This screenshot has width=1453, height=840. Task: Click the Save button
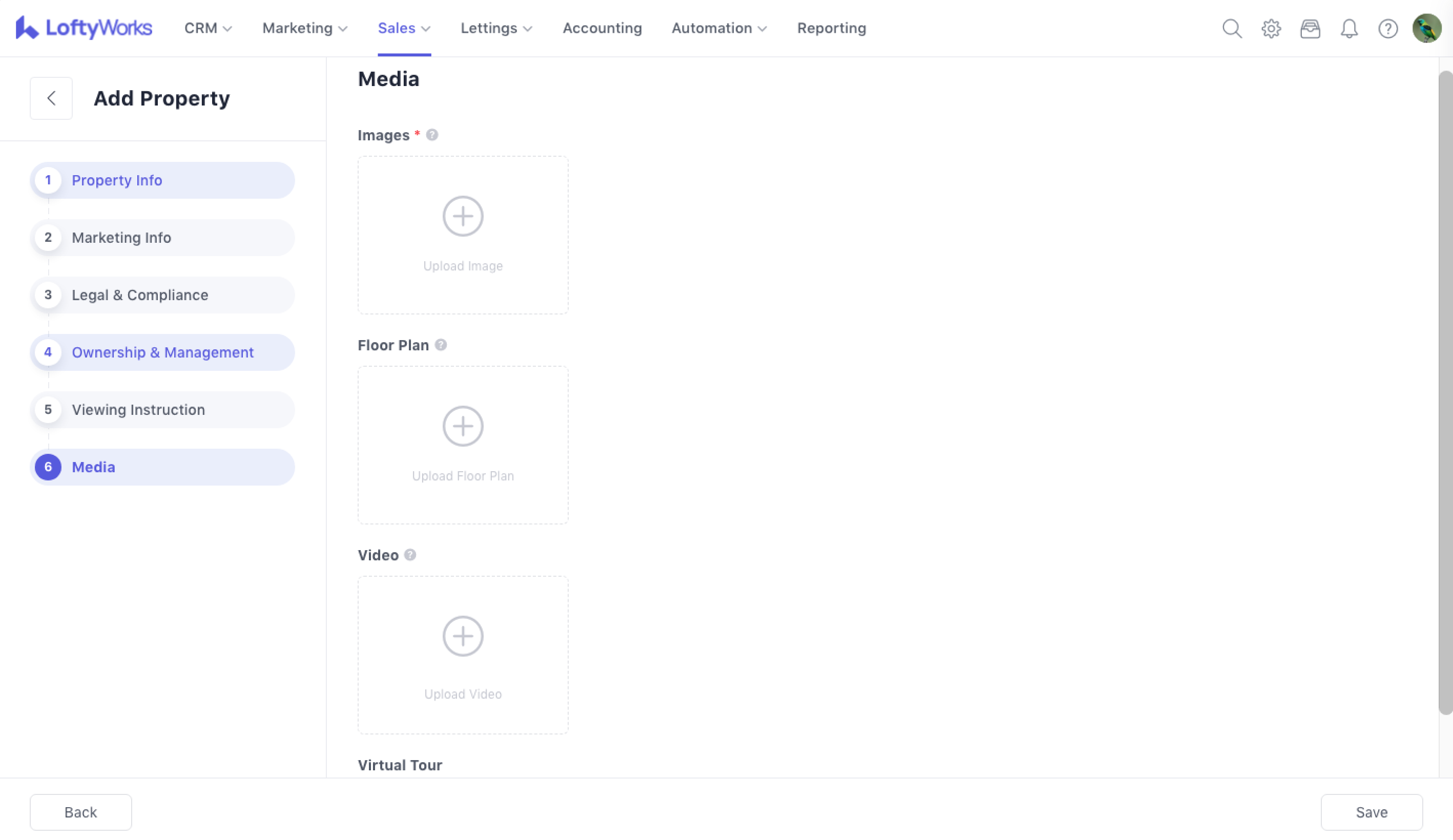coord(1371,812)
